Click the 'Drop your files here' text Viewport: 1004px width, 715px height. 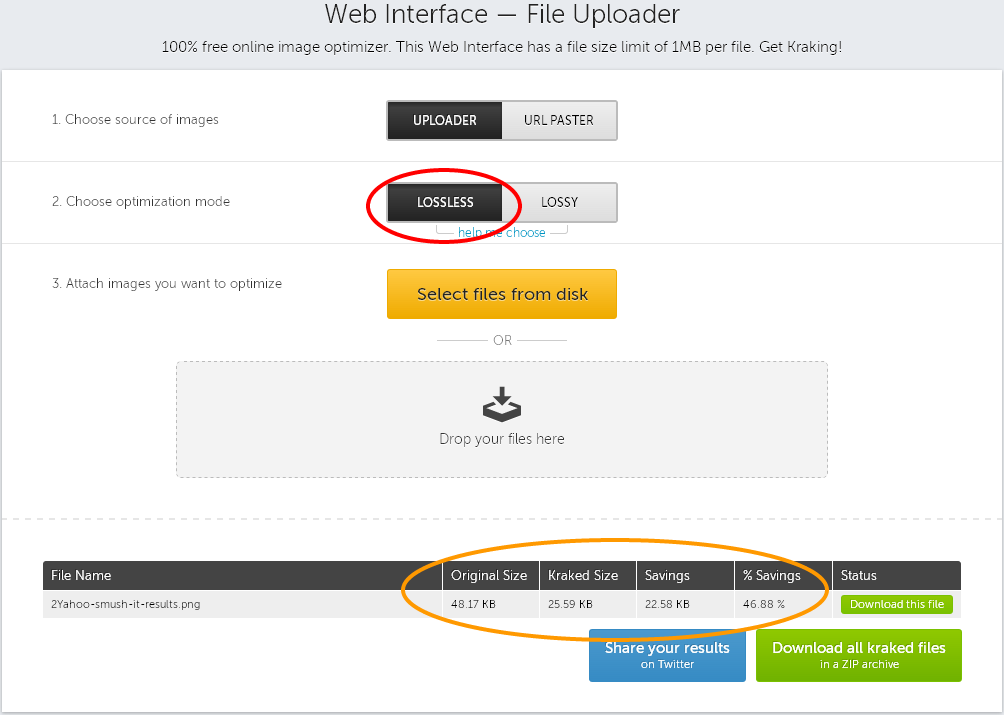click(502, 439)
